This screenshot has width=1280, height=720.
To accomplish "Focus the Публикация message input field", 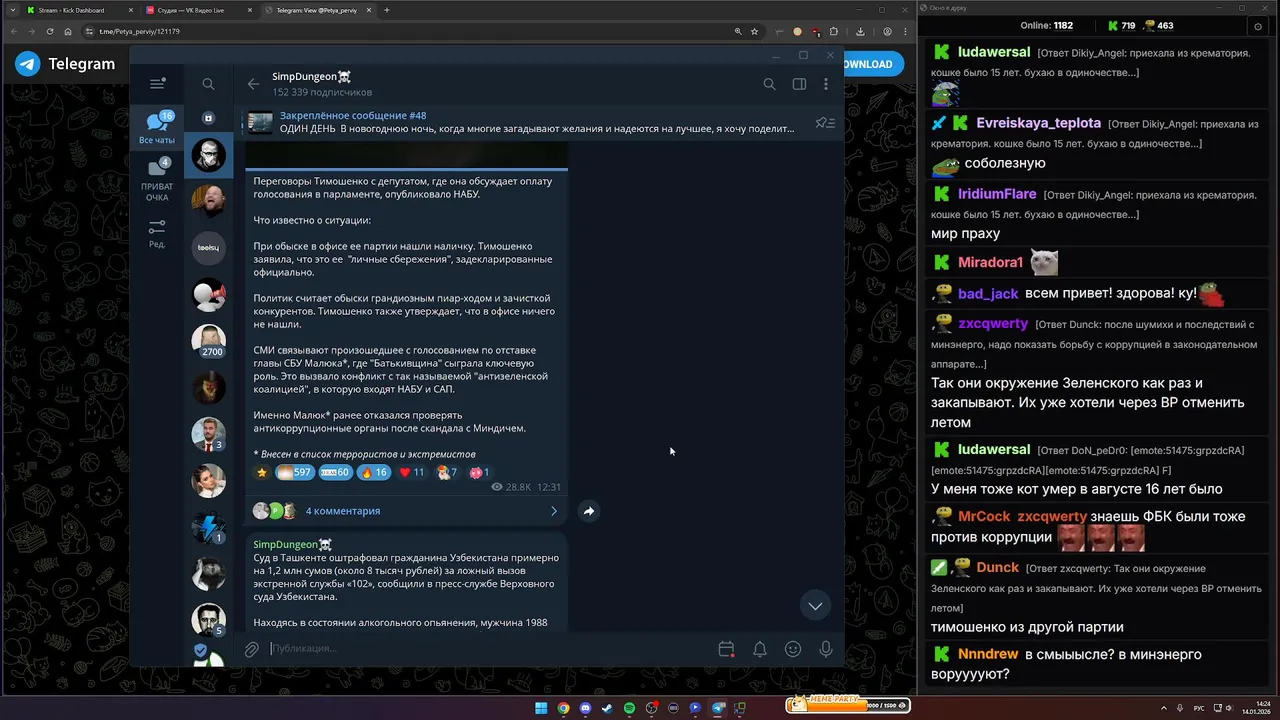I will coord(490,649).
